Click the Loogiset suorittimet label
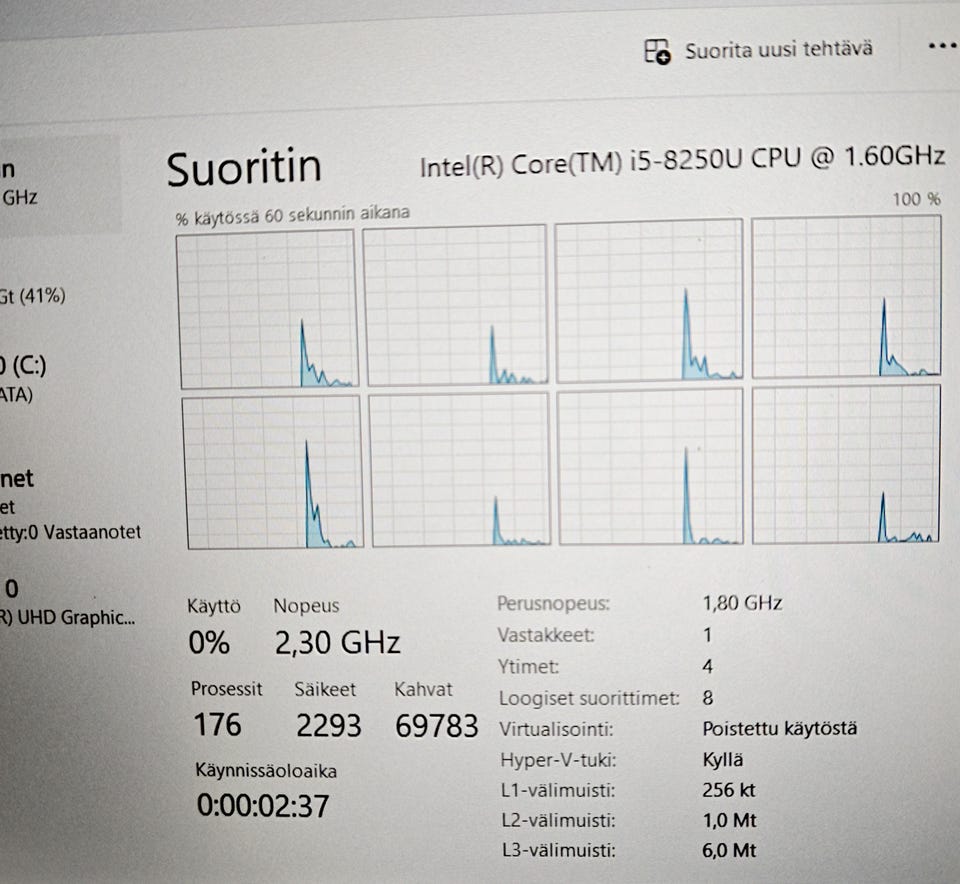 [x=589, y=698]
